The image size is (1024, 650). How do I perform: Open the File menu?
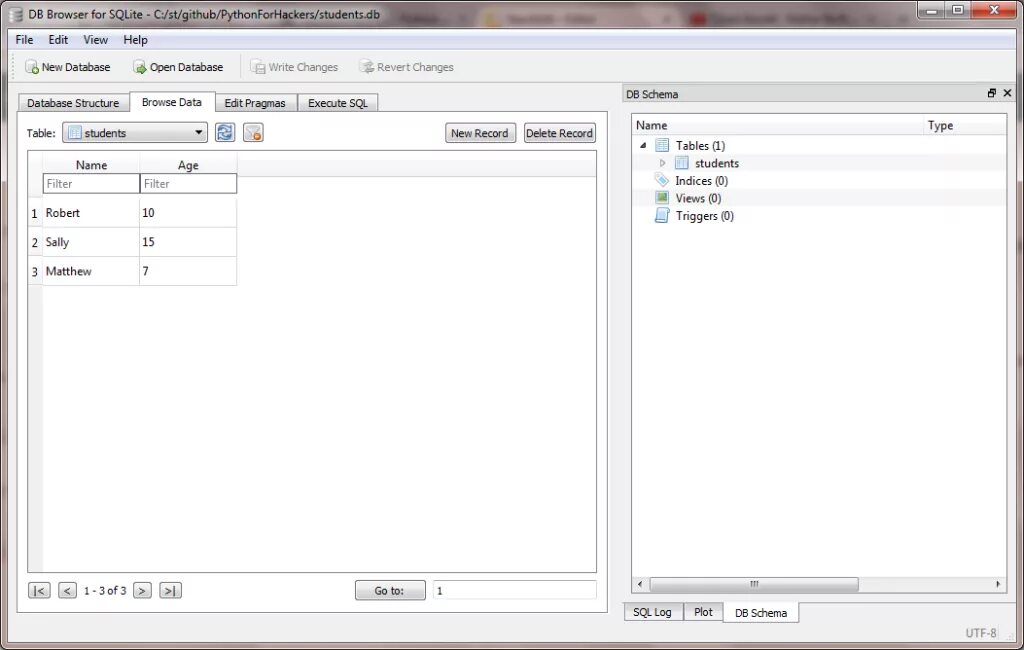click(x=24, y=40)
